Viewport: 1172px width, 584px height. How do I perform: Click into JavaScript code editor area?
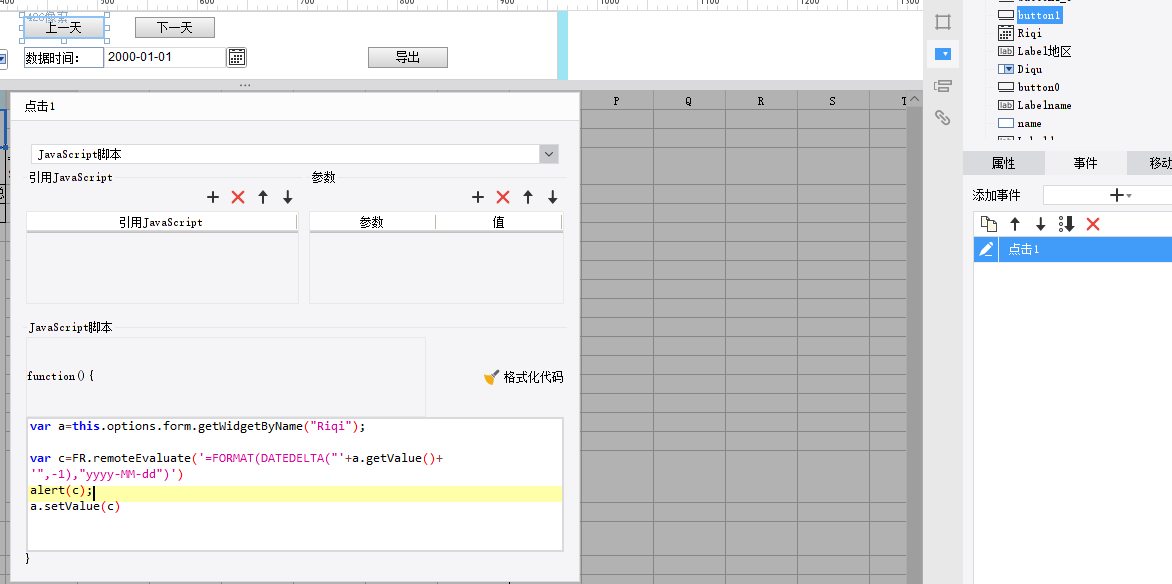[x=294, y=485]
